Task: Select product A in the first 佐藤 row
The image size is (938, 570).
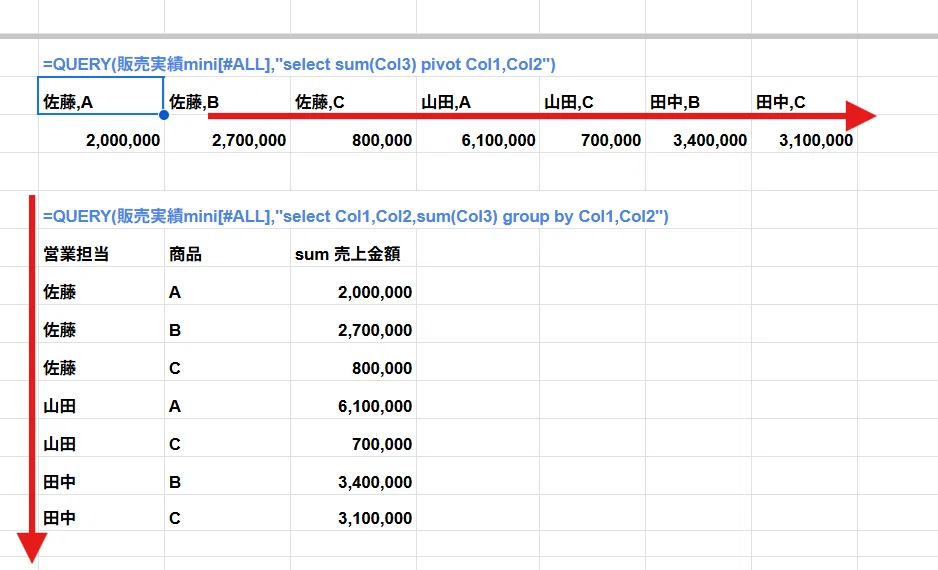Action: coord(227,286)
